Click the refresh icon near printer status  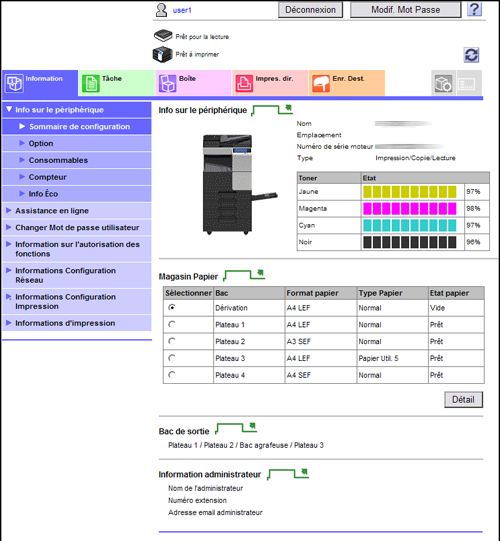pyautogui.click(x=471, y=55)
